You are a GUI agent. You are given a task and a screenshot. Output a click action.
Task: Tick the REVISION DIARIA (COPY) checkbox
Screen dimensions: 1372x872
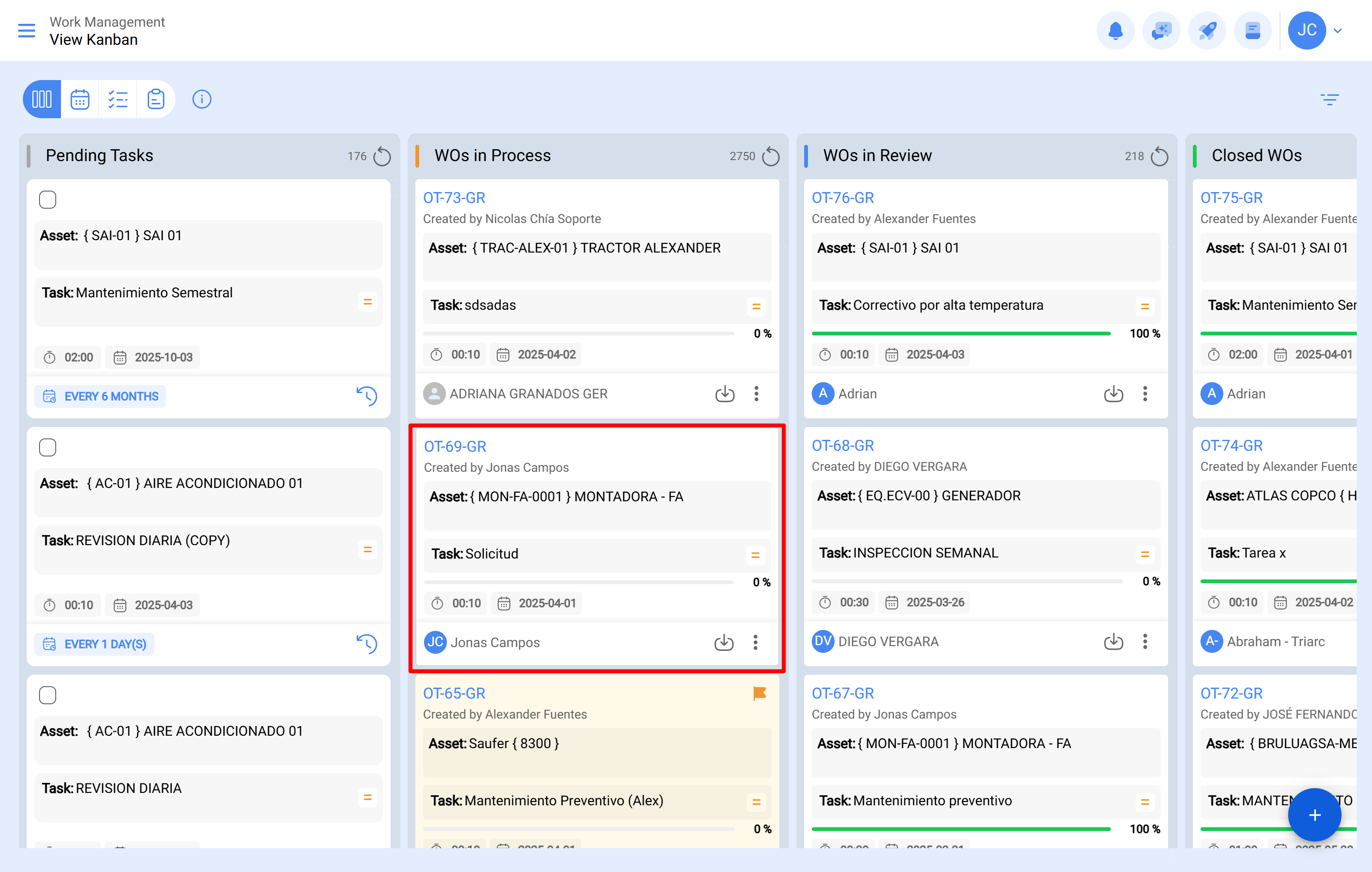tap(48, 447)
